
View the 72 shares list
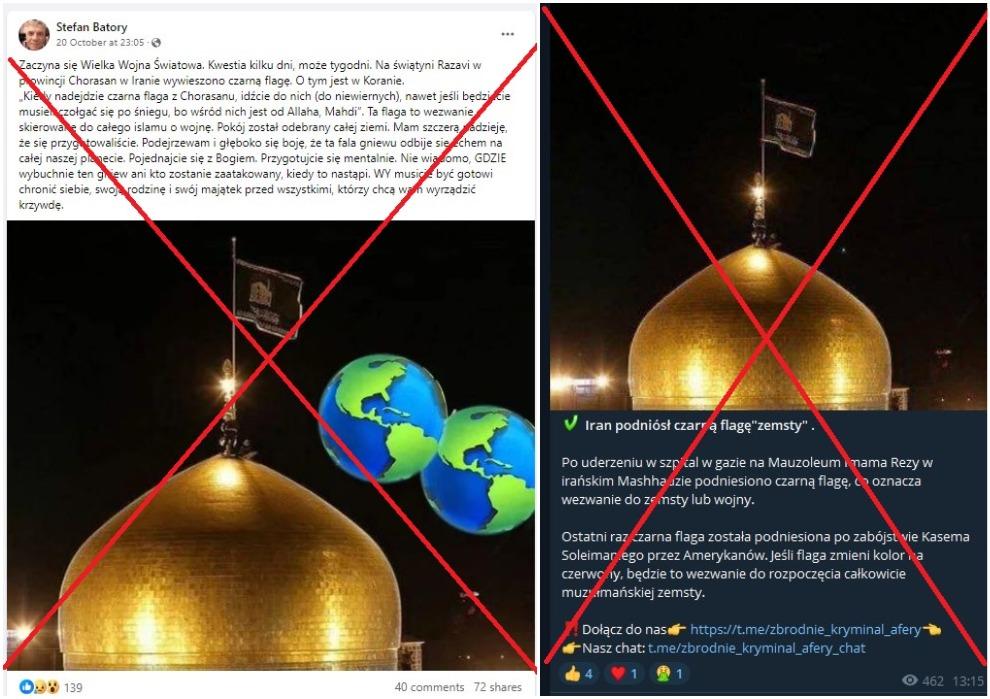pos(498,687)
